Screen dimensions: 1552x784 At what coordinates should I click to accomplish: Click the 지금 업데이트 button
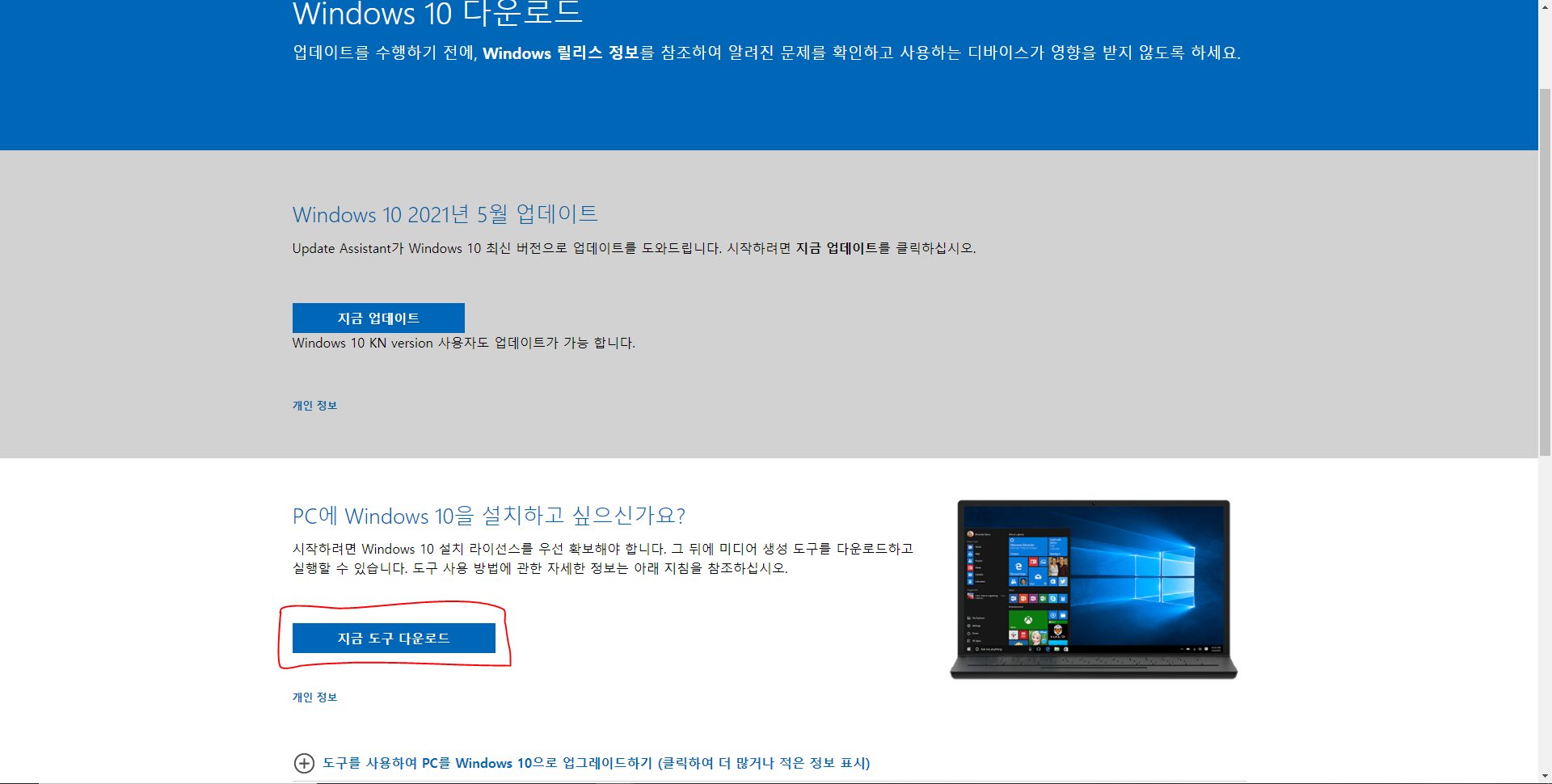(x=378, y=318)
